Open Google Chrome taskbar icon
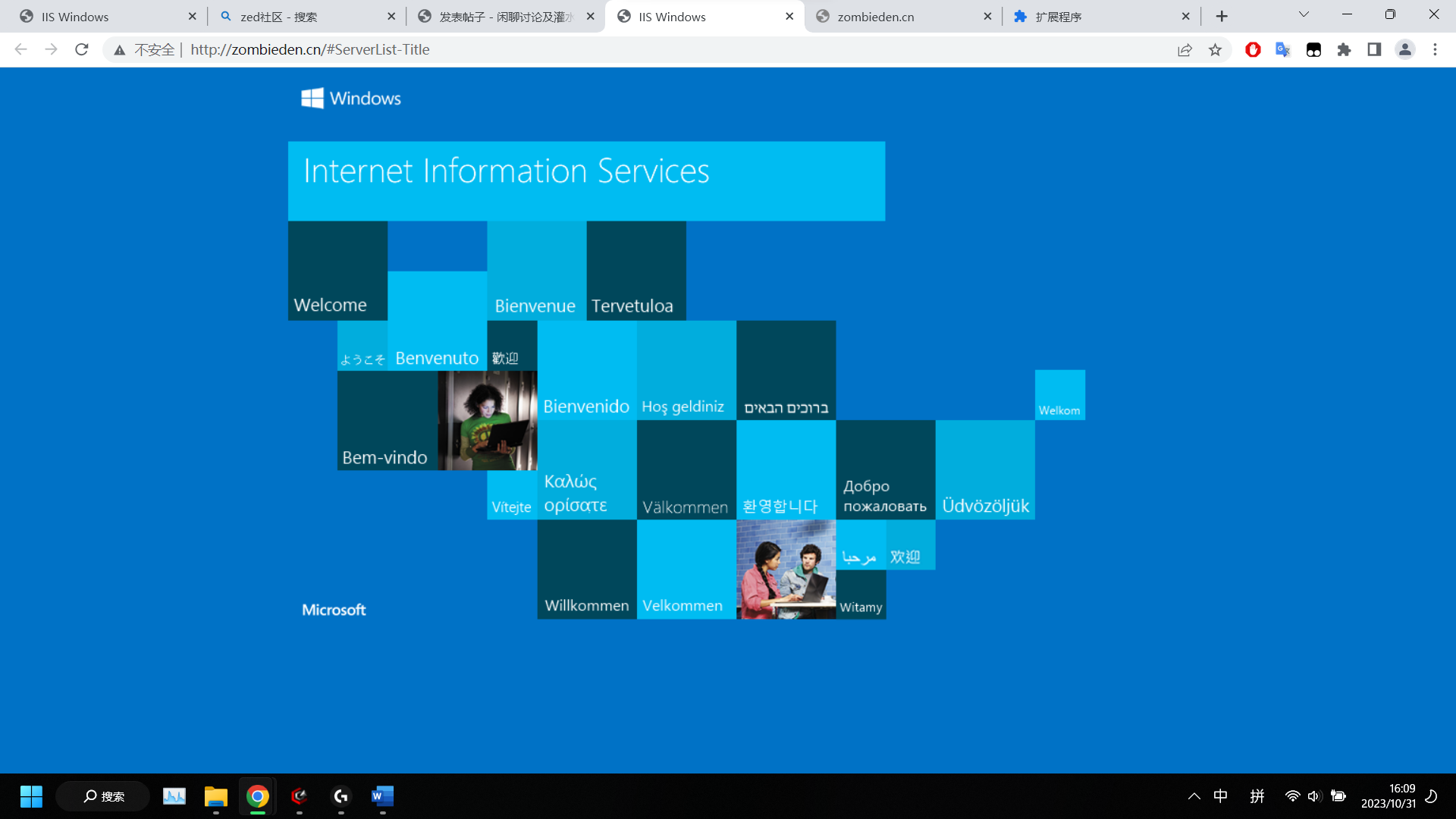This screenshot has width=1456, height=819. tap(258, 796)
